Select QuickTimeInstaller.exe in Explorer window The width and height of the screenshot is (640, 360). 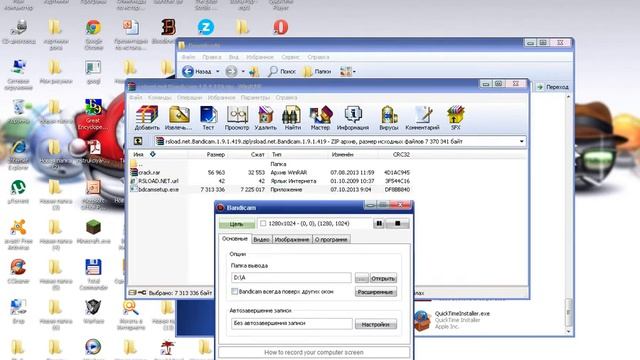point(453,320)
